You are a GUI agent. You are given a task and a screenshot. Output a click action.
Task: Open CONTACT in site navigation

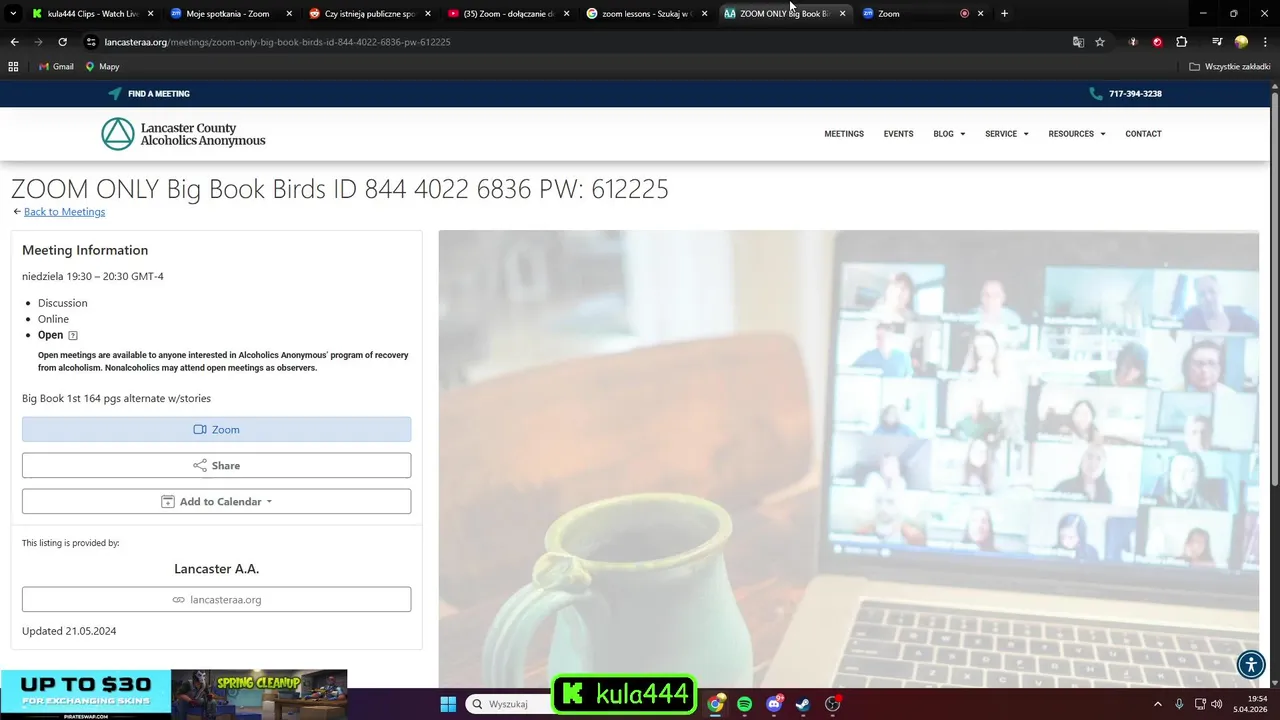1143,134
